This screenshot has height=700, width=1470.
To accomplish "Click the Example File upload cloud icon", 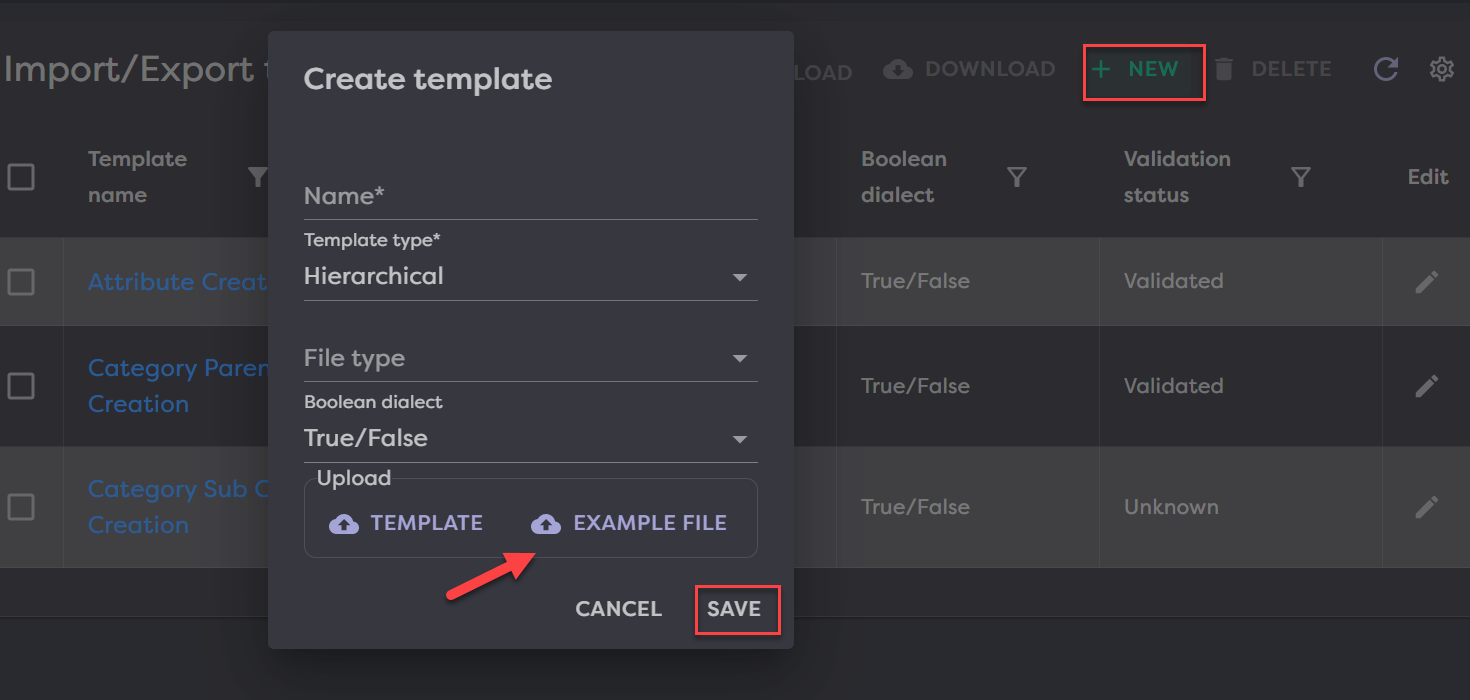I will 545,523.
